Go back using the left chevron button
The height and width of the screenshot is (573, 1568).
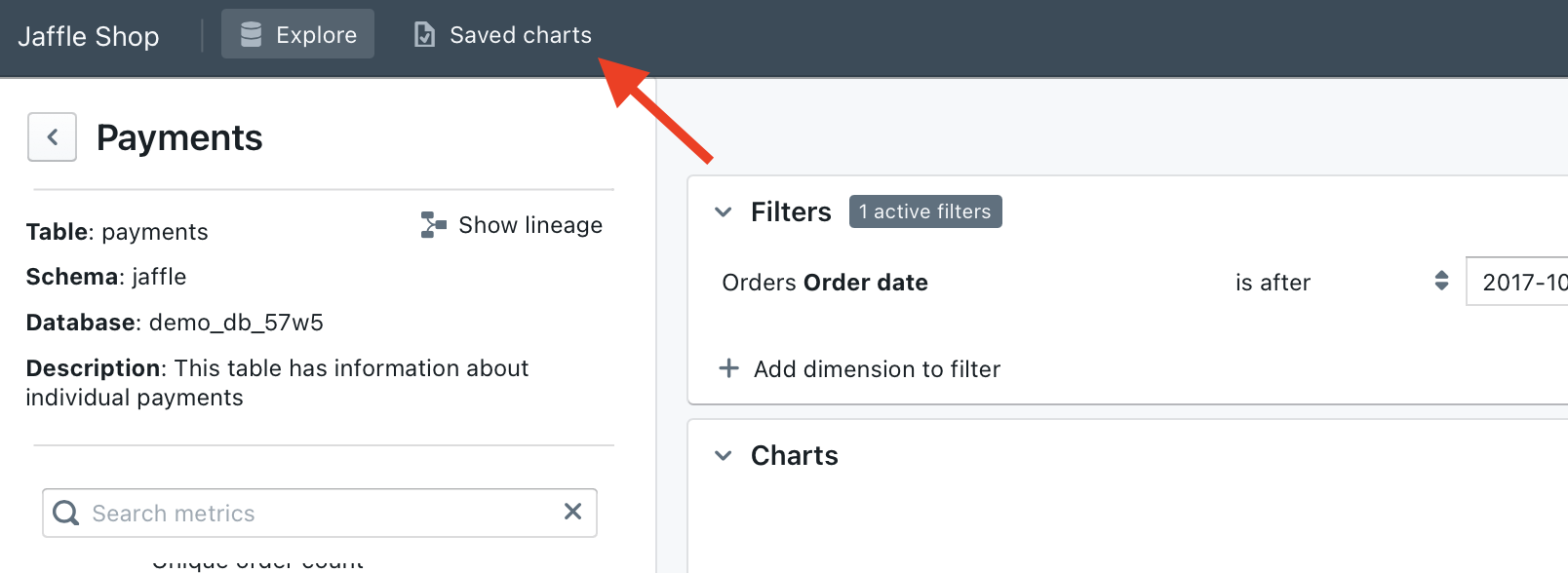(x=53, y=137)
